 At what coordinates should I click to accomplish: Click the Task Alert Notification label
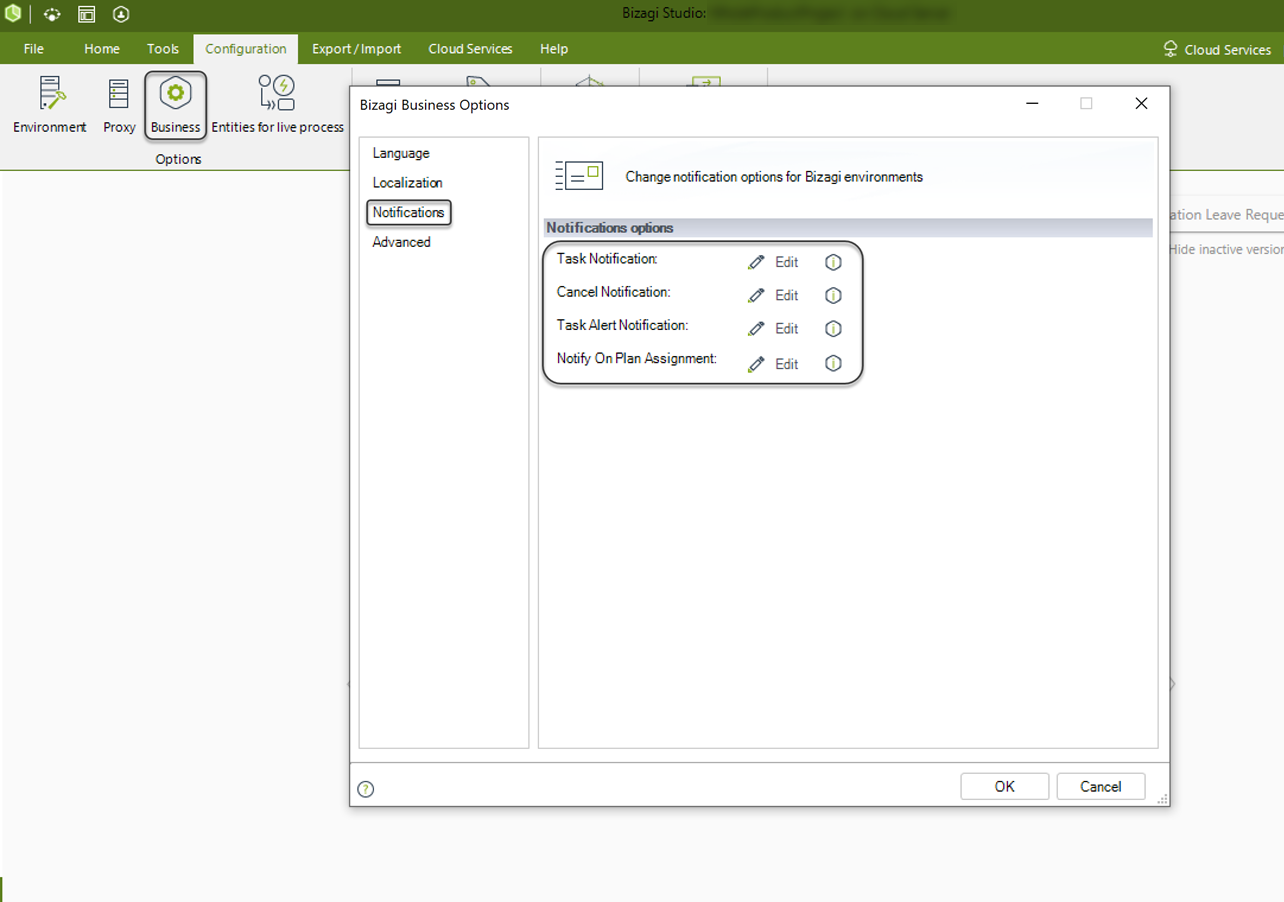coord(622,325)
